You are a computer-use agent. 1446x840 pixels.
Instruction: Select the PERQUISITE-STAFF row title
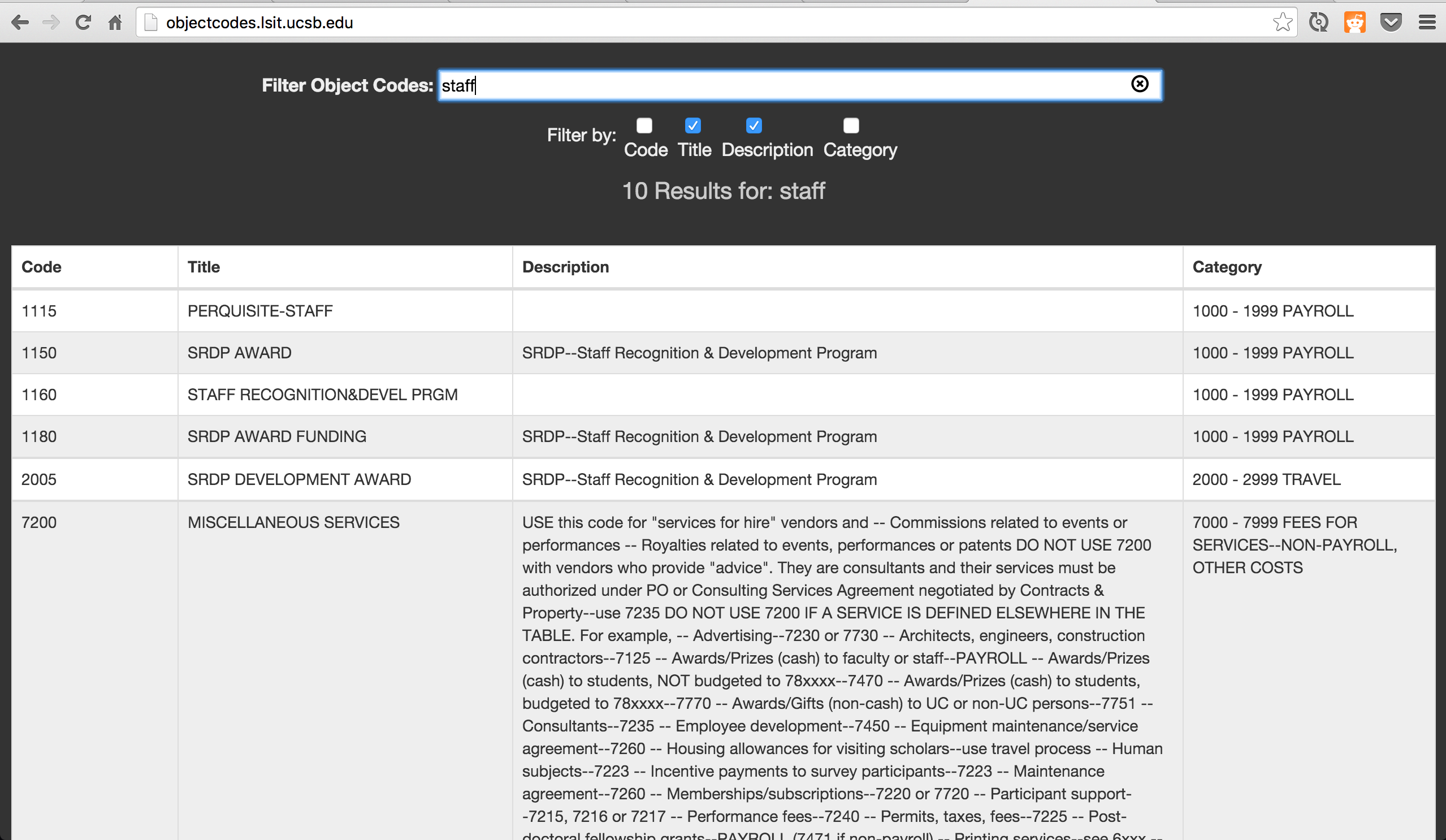260,311
